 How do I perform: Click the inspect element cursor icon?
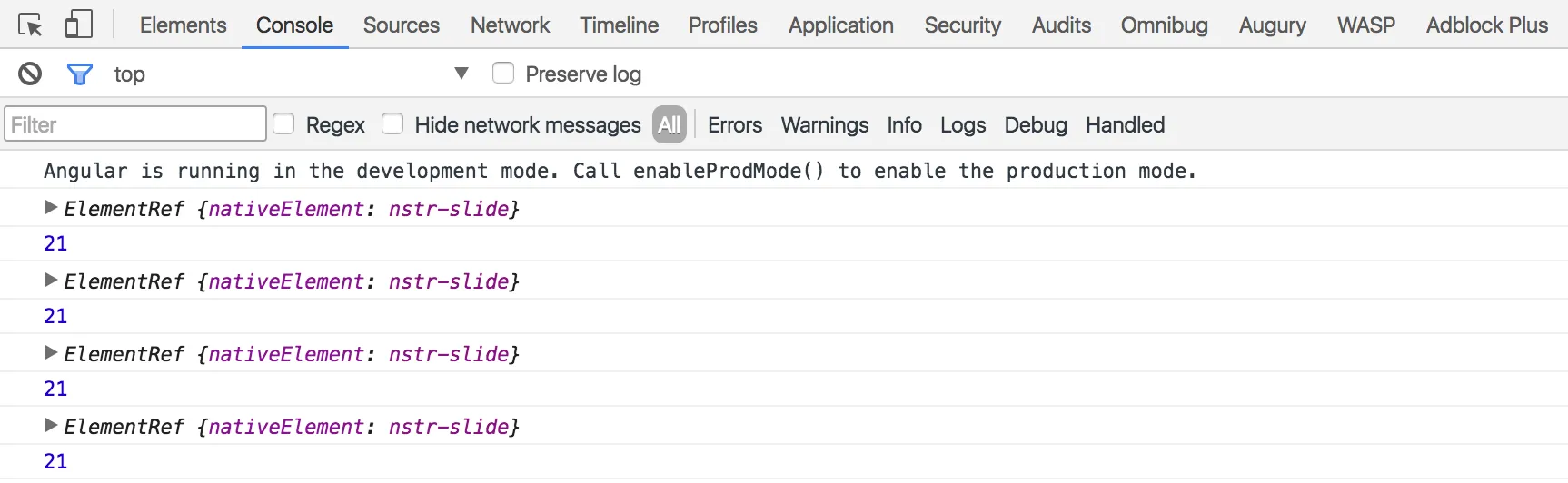click(30, 25)
